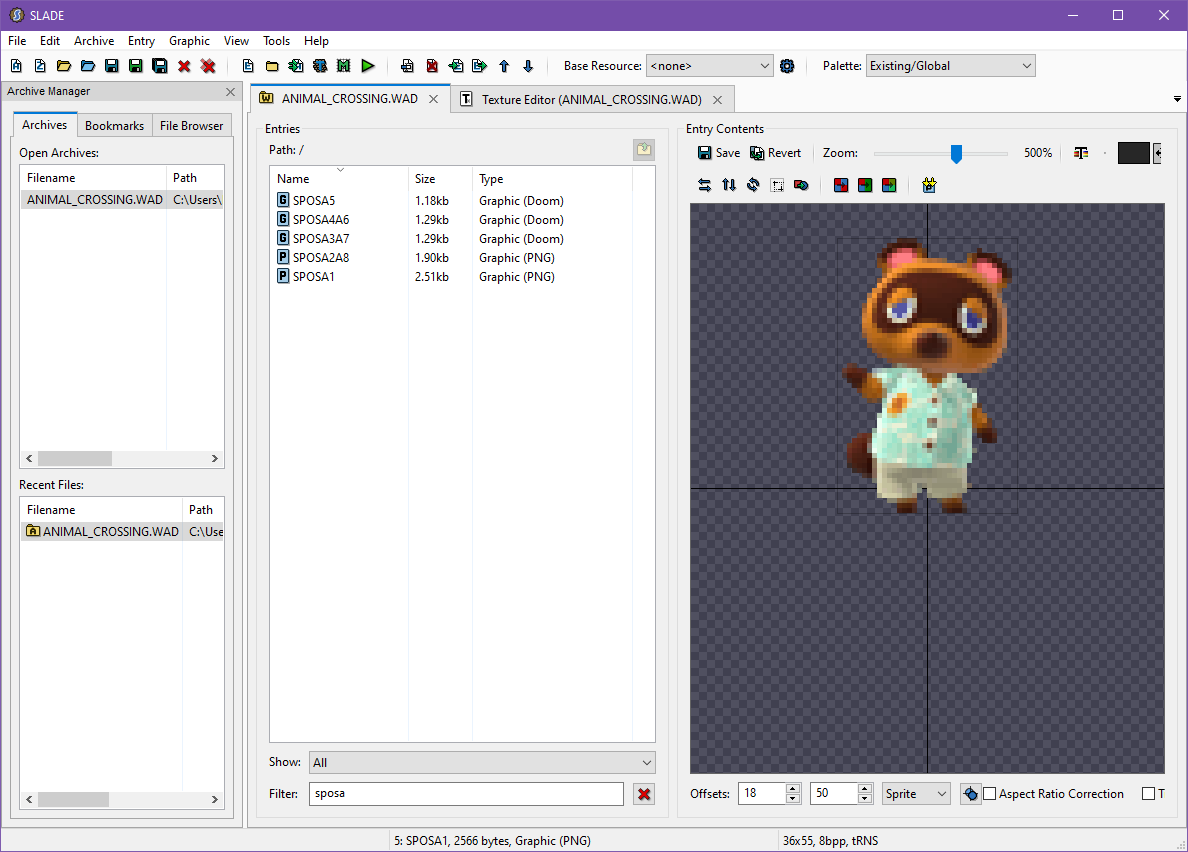
Task: Click the third colour remap icon
Action: (x=889, y=185)
